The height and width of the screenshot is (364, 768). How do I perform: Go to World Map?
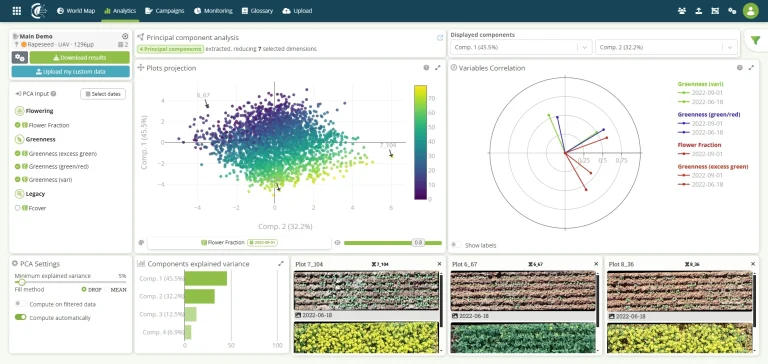click(x=76, y=11)
